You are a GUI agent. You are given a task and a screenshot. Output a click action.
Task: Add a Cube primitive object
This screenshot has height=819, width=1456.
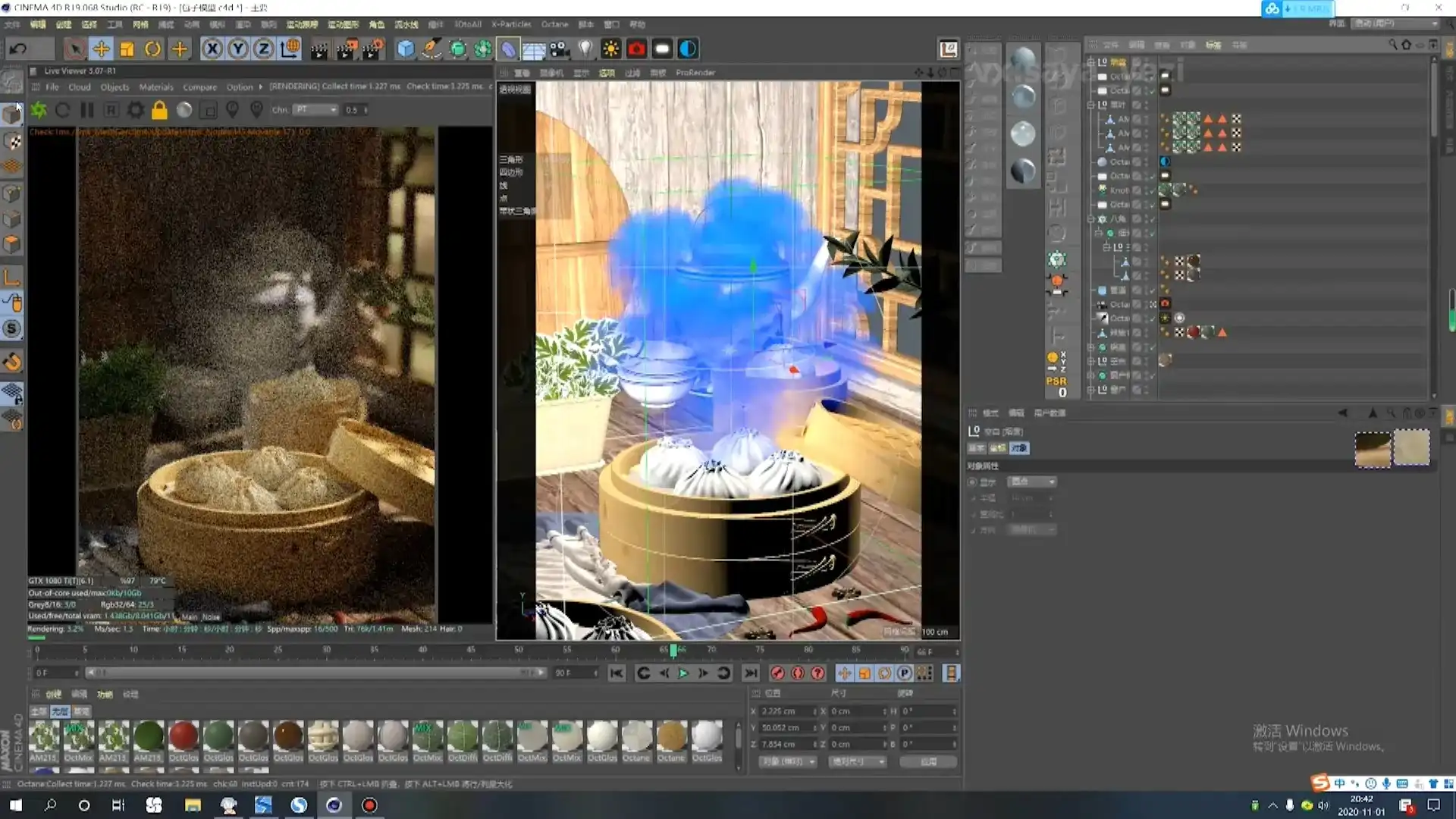(406, 49)
